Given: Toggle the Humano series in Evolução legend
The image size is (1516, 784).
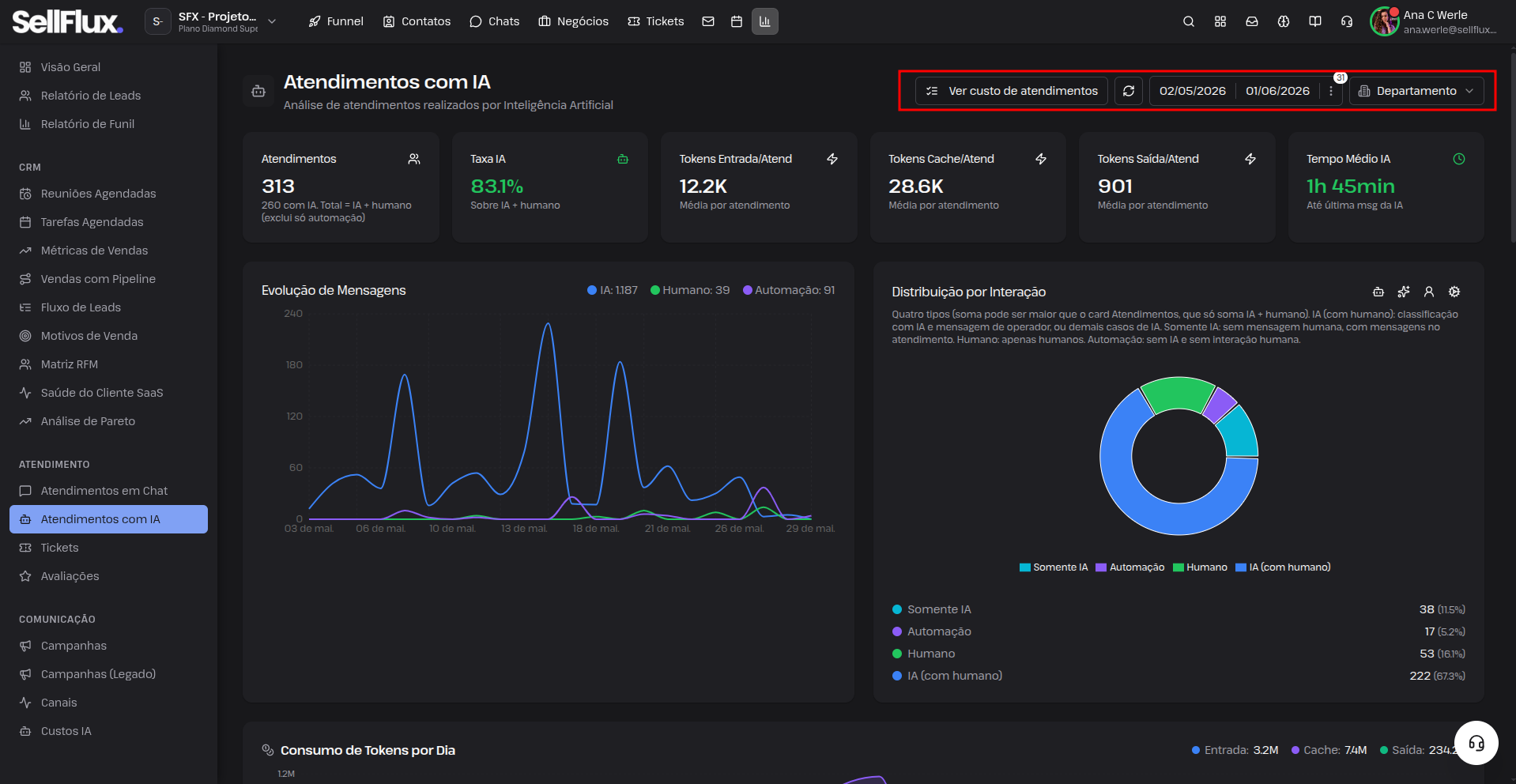Looking at the screenshot, I should coord(690,290).
